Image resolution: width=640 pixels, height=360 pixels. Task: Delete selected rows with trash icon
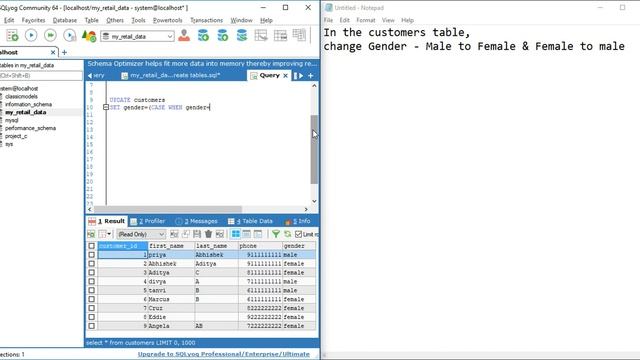click(209, 234)
